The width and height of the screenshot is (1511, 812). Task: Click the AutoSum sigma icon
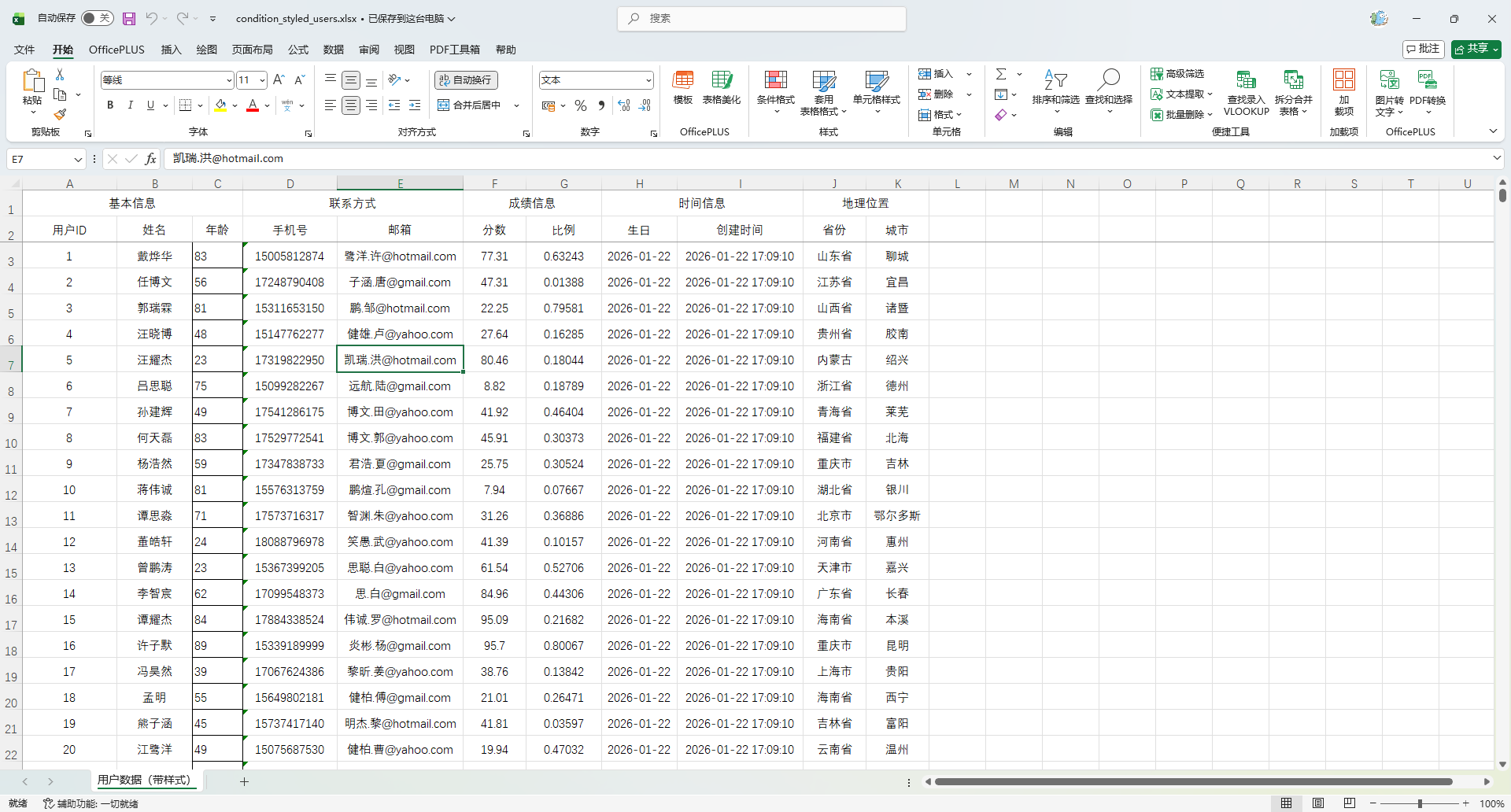tap(1001, 74)
